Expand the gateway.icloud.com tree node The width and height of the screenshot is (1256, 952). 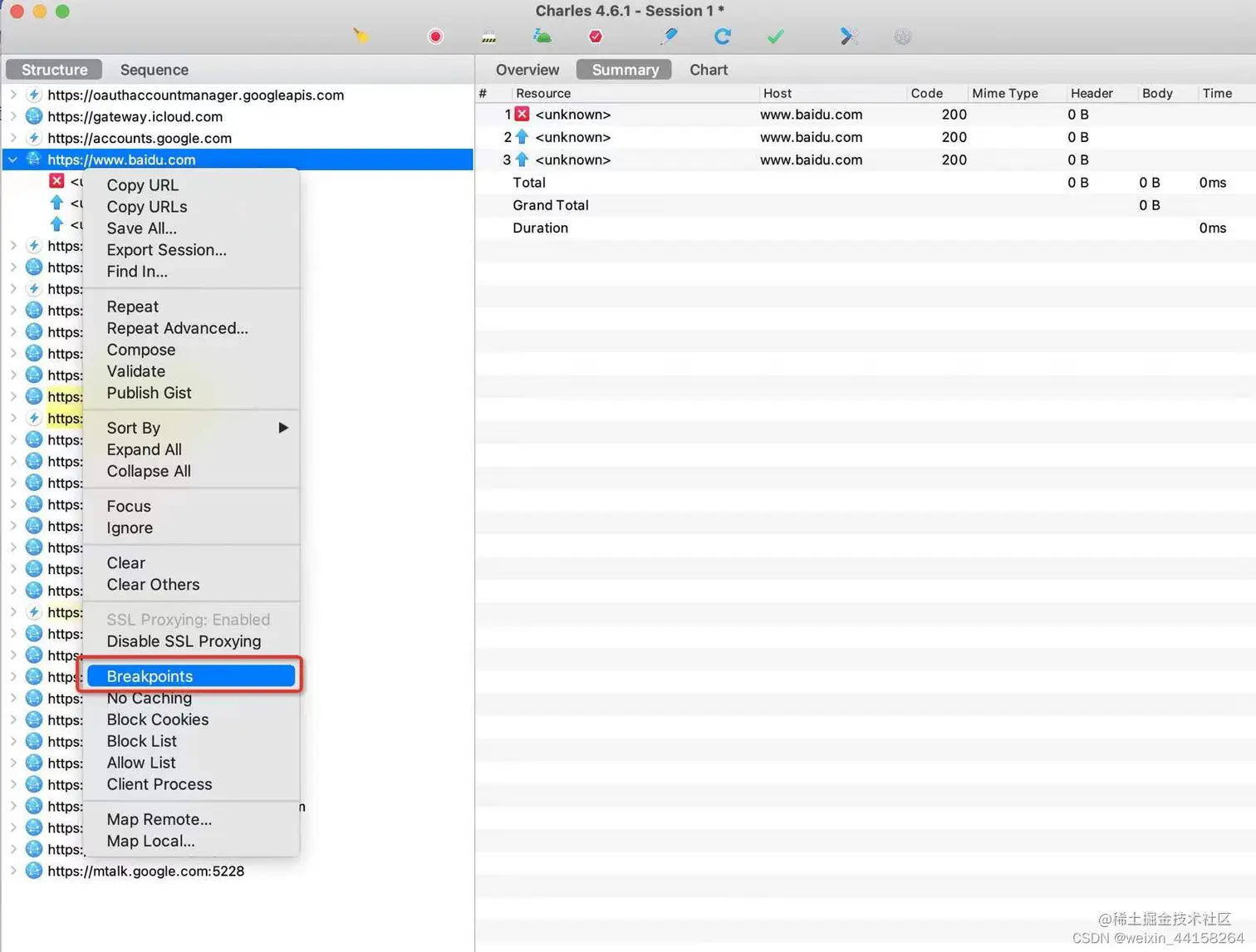pos(13,116)
